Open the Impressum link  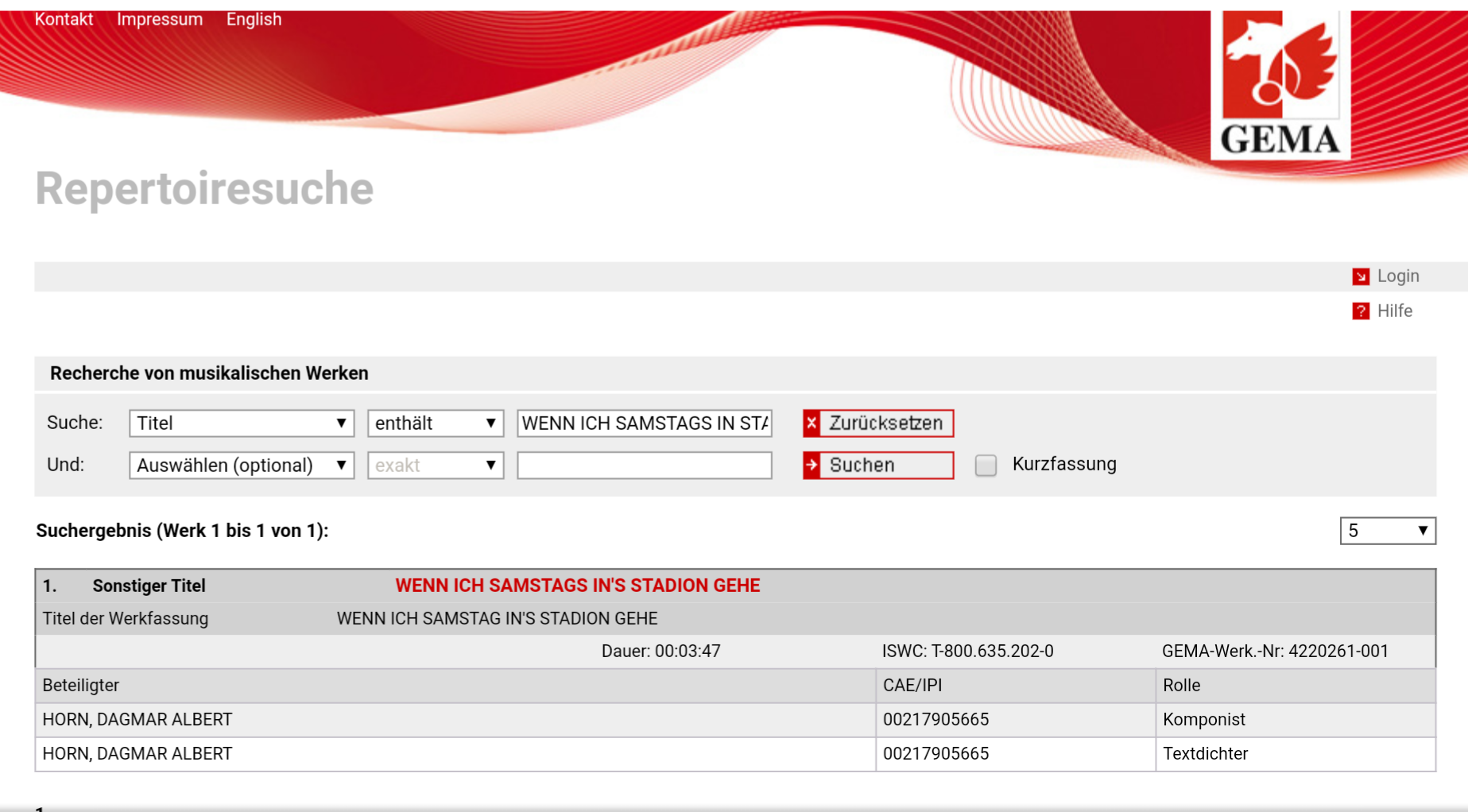click(160, 19)
